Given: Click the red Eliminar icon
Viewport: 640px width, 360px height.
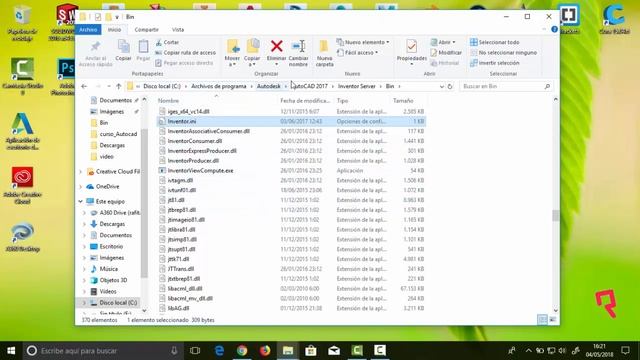Looking at the screenshot, I should (x=276, y=47).
